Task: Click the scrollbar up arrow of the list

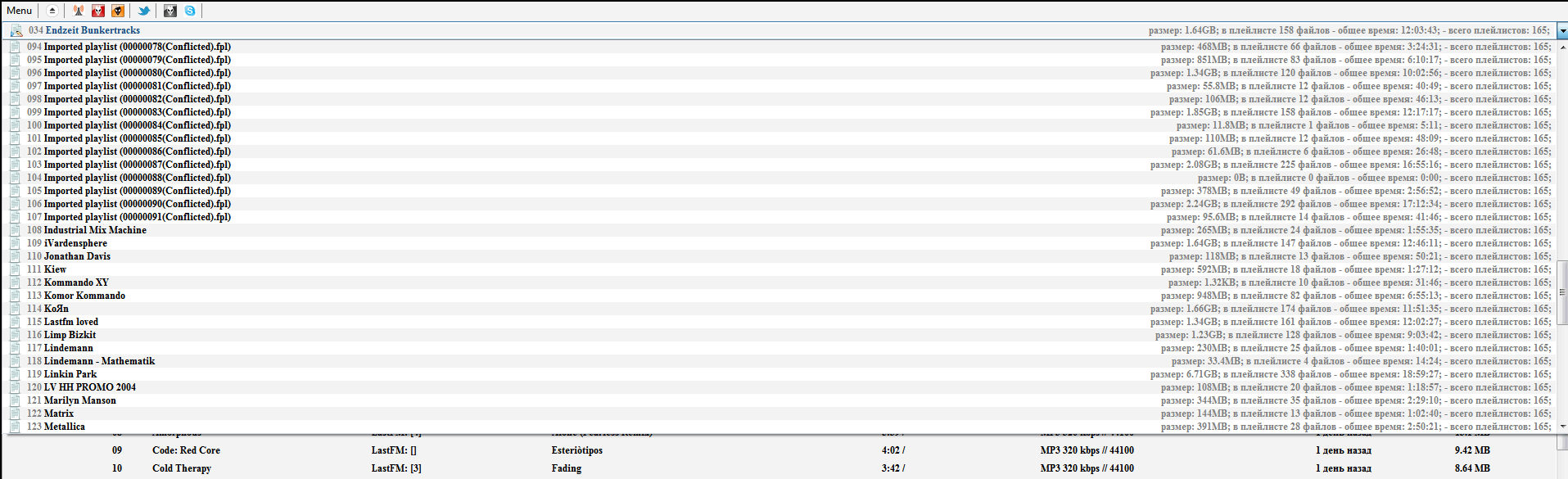Action: tap(1562, 47)
